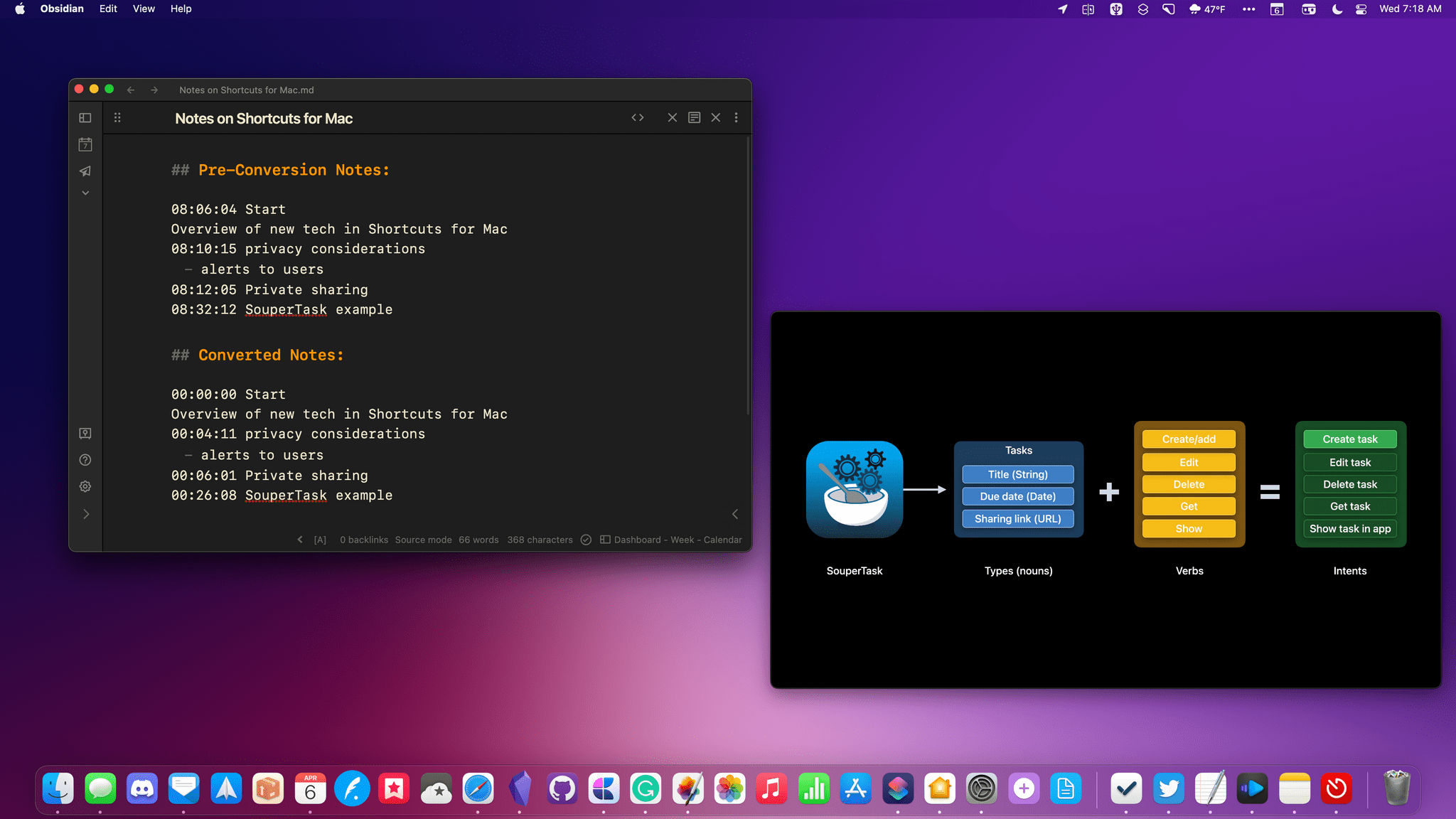Click the down arrow to collapse sidebar
Viewport: 1456px width, 819px height.
coord(85,193)
